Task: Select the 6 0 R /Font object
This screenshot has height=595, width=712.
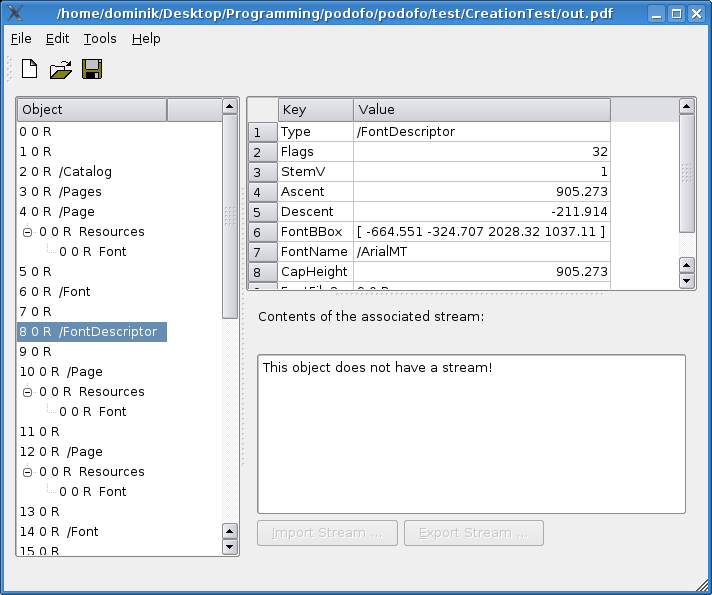Action: [x=54, y=292]
